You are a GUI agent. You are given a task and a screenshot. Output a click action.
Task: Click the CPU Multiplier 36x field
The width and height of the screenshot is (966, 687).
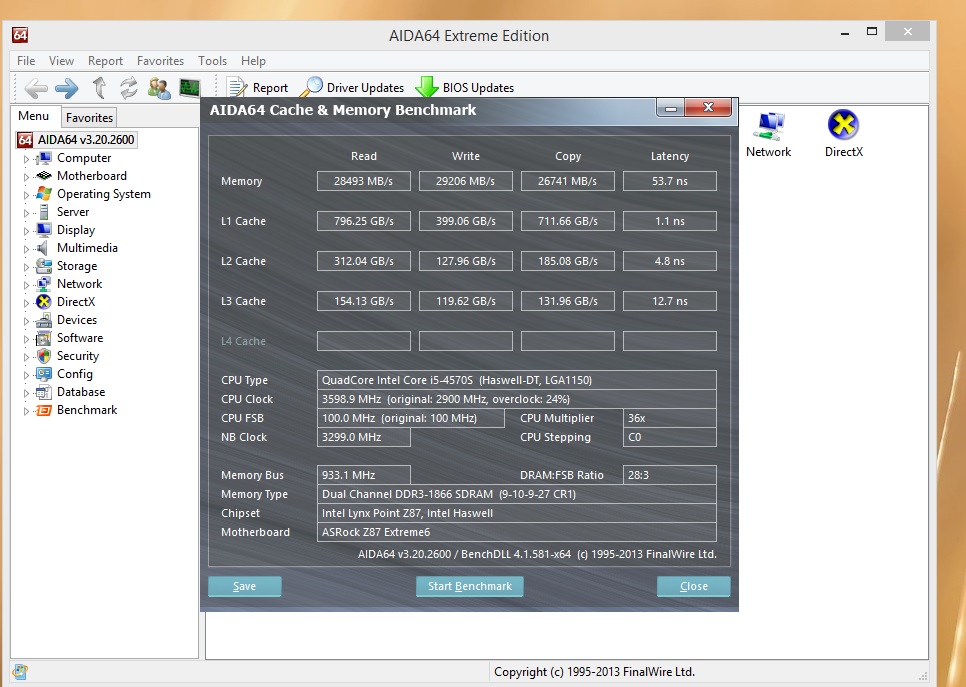[670, 418]
